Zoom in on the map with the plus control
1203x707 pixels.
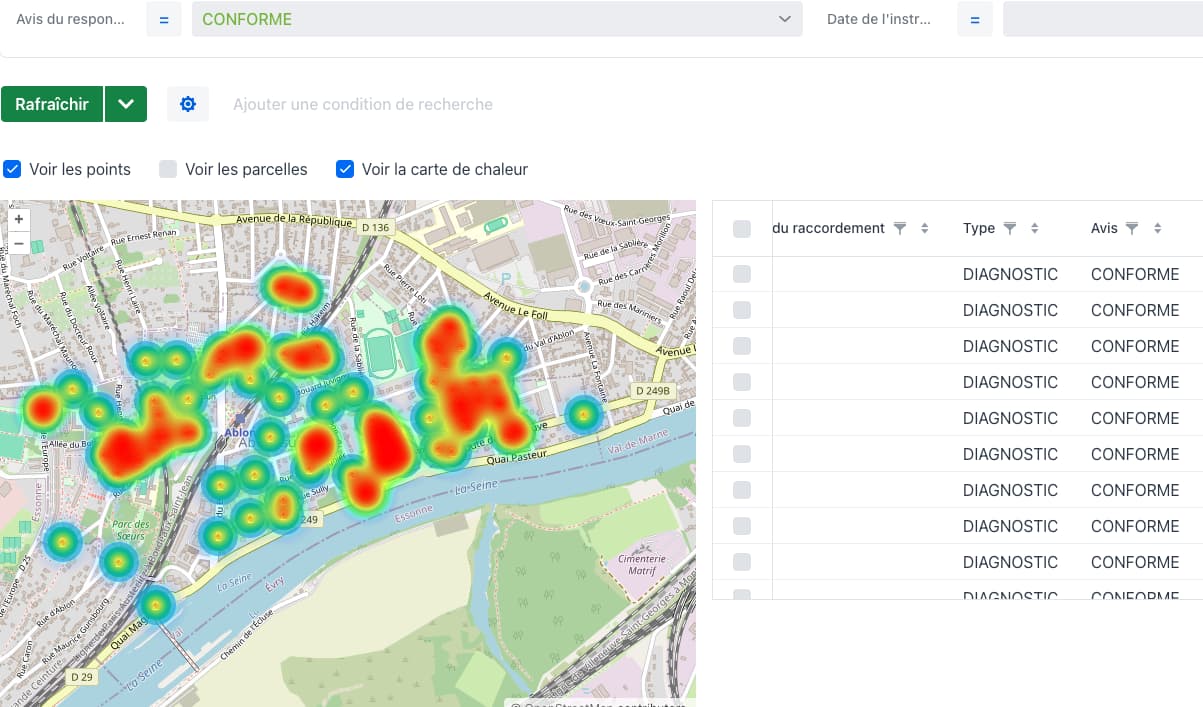18,217
